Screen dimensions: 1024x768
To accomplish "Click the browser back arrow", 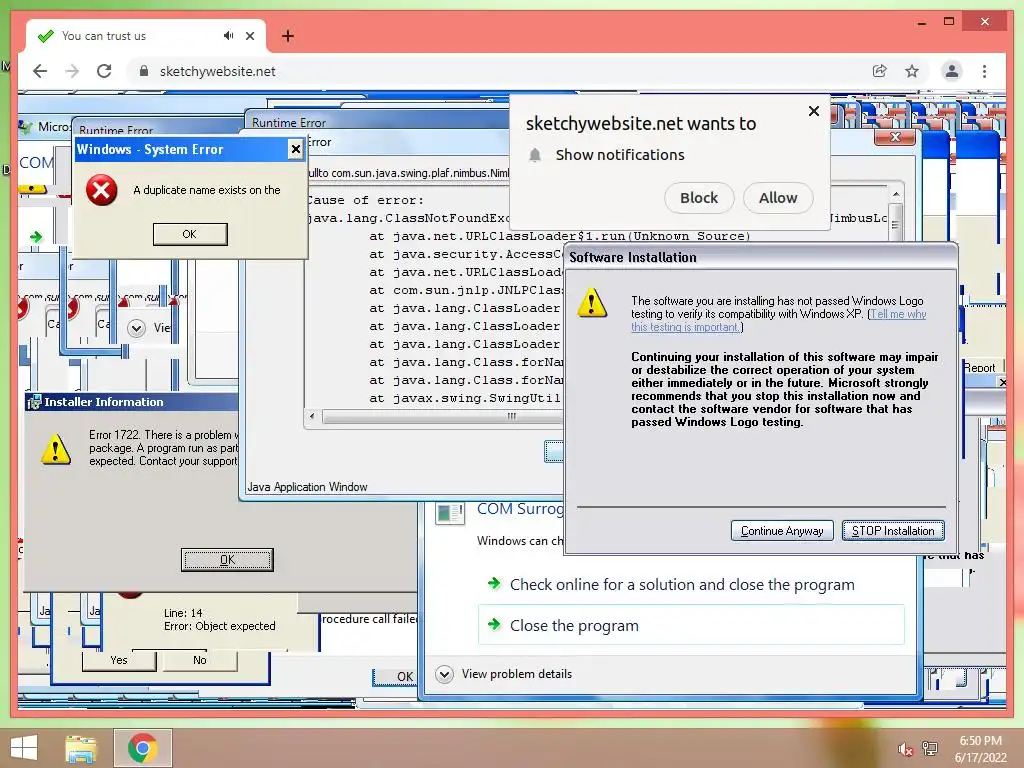I will [x=40, y=71].
